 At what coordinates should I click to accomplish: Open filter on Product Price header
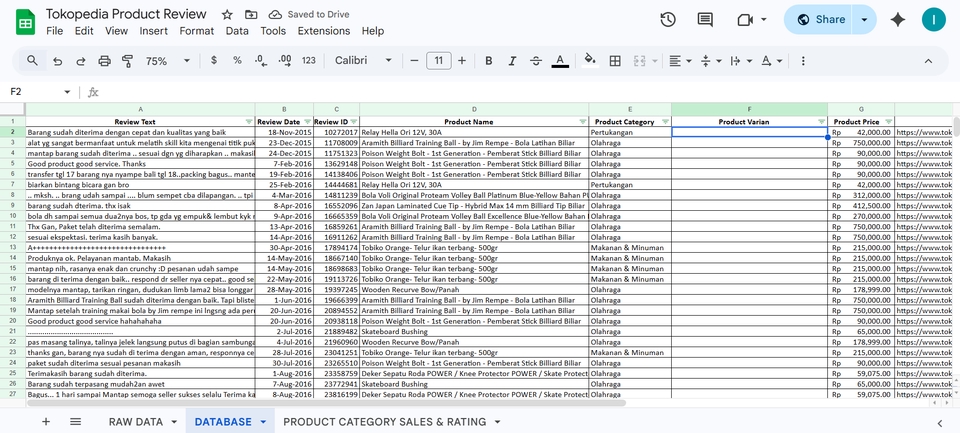pos(888,121)
